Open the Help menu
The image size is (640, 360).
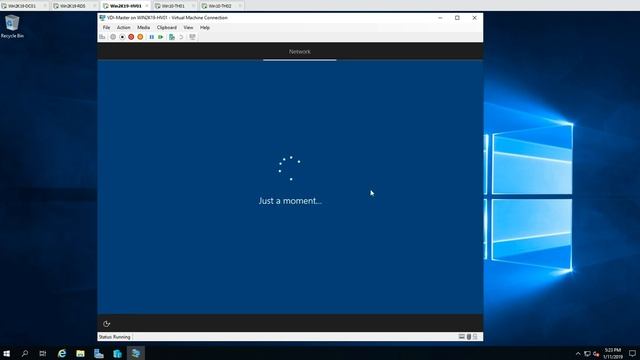tap(205, 27)
